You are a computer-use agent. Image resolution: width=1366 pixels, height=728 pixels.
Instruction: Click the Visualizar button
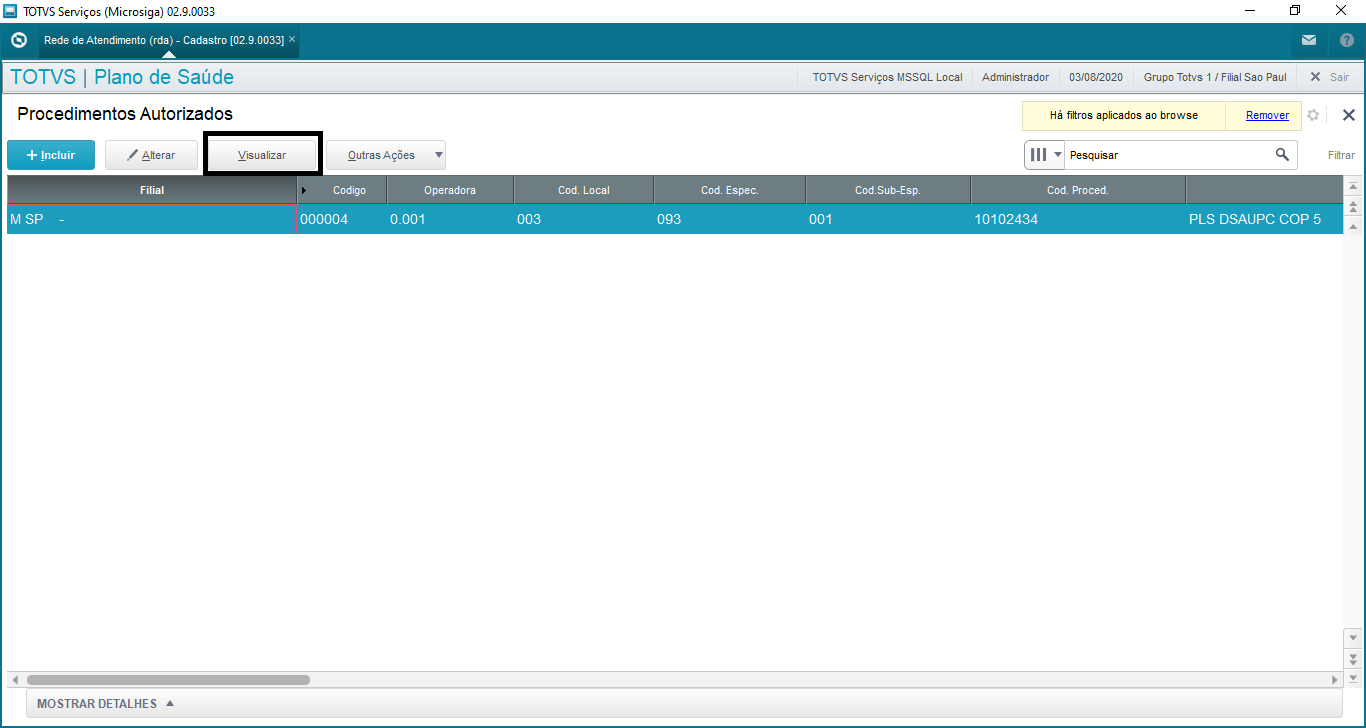262,155
